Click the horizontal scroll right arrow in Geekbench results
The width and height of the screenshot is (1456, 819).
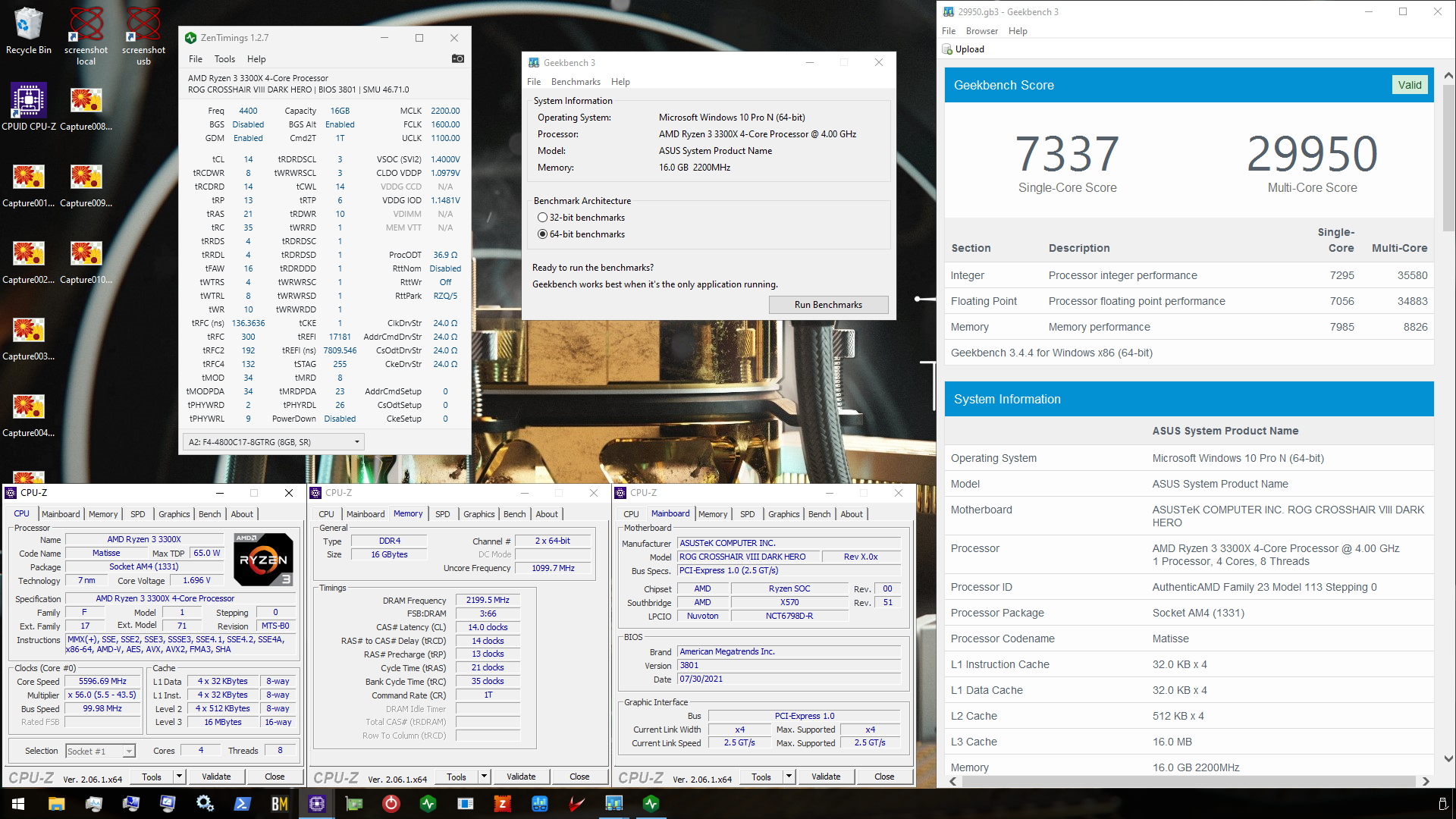[1426, 781]
